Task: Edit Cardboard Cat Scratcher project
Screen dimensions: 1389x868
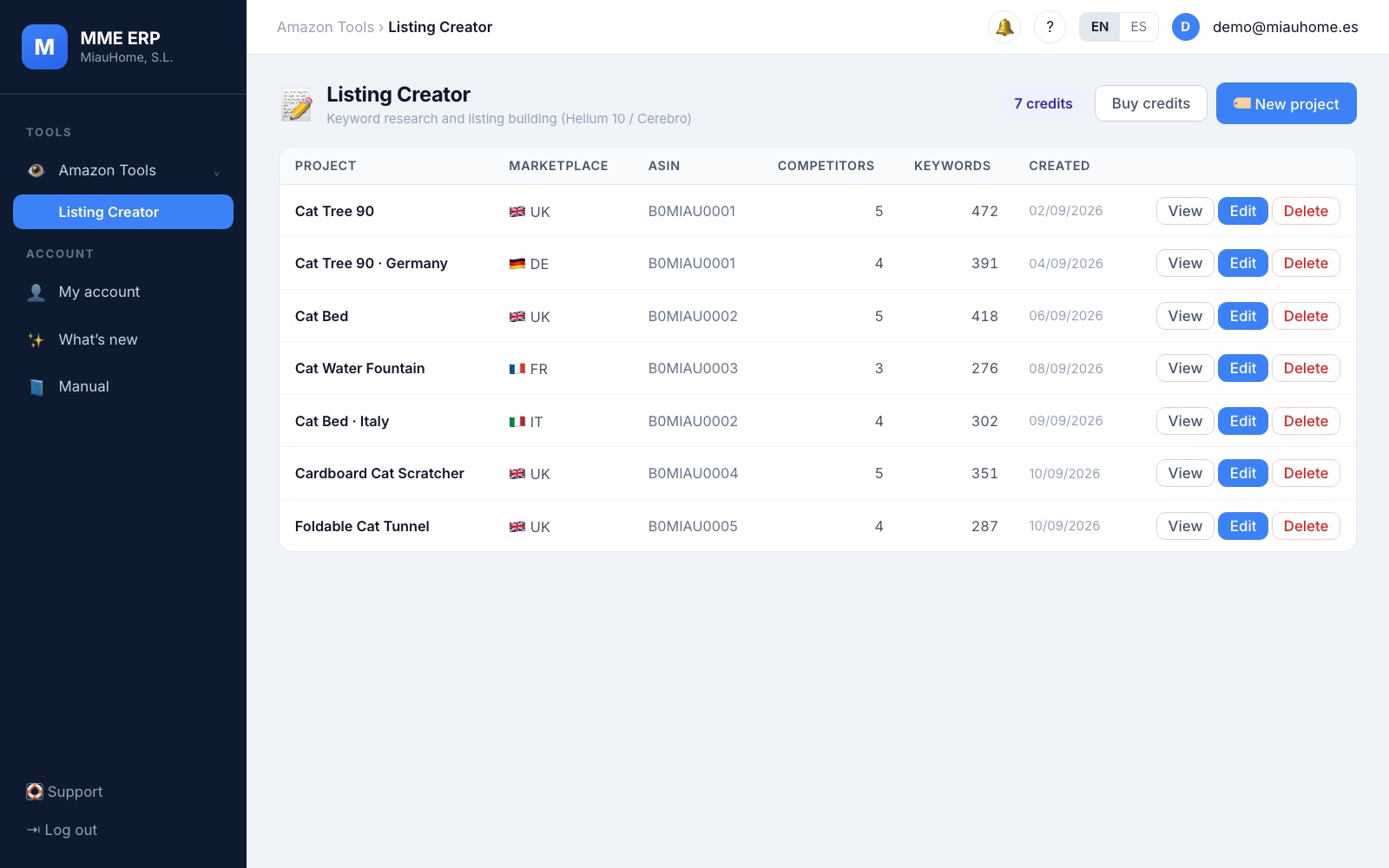Action: [1242, 473]
